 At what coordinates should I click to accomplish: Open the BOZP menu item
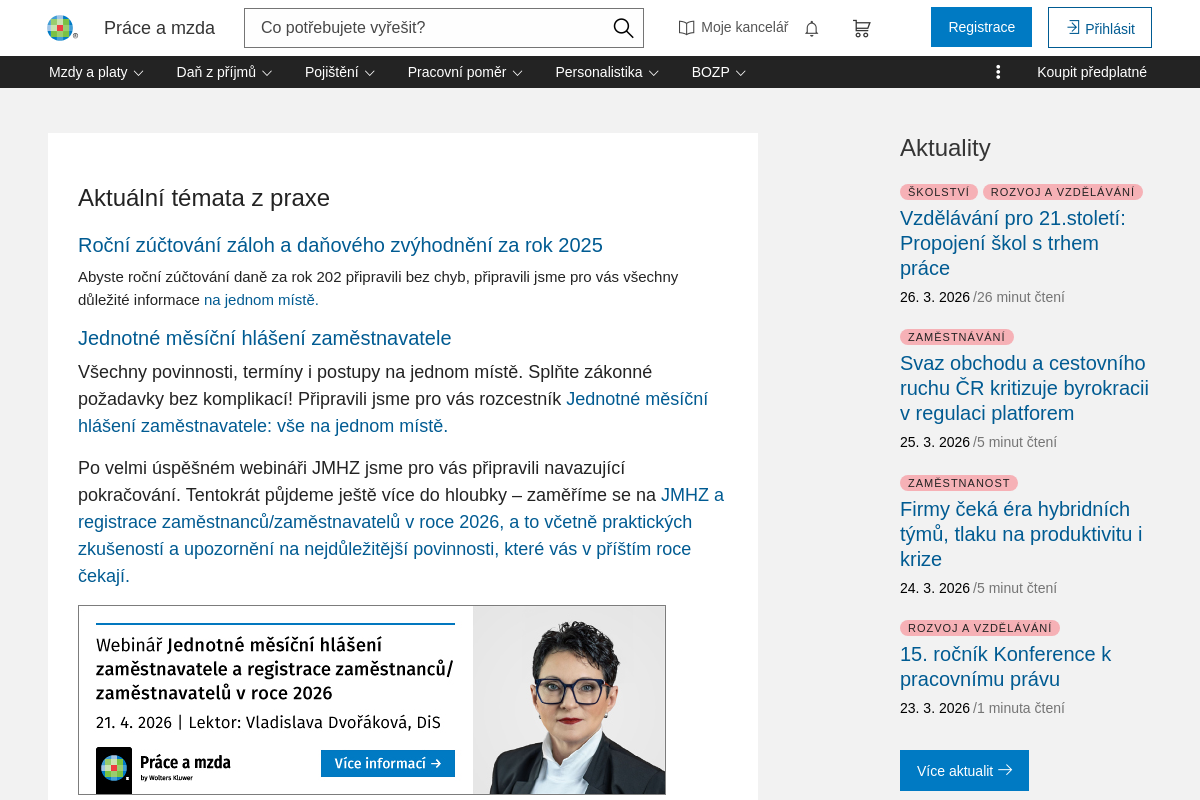(x=718, y=72)
